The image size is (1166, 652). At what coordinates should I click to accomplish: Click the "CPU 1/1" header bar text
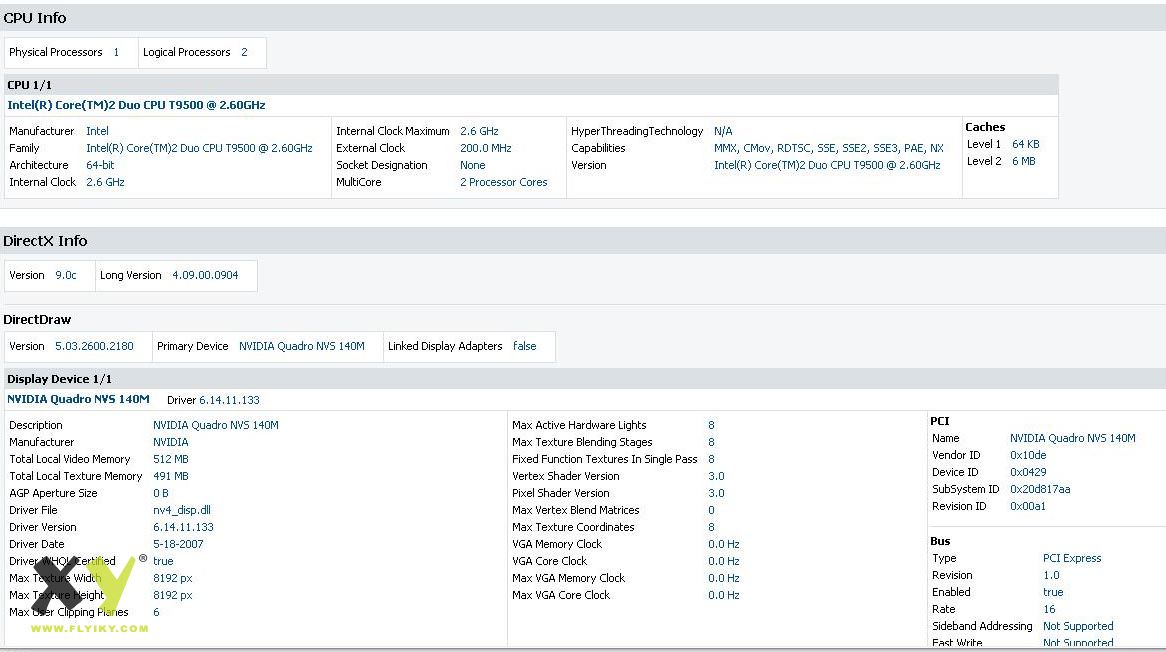pos(30,85)
